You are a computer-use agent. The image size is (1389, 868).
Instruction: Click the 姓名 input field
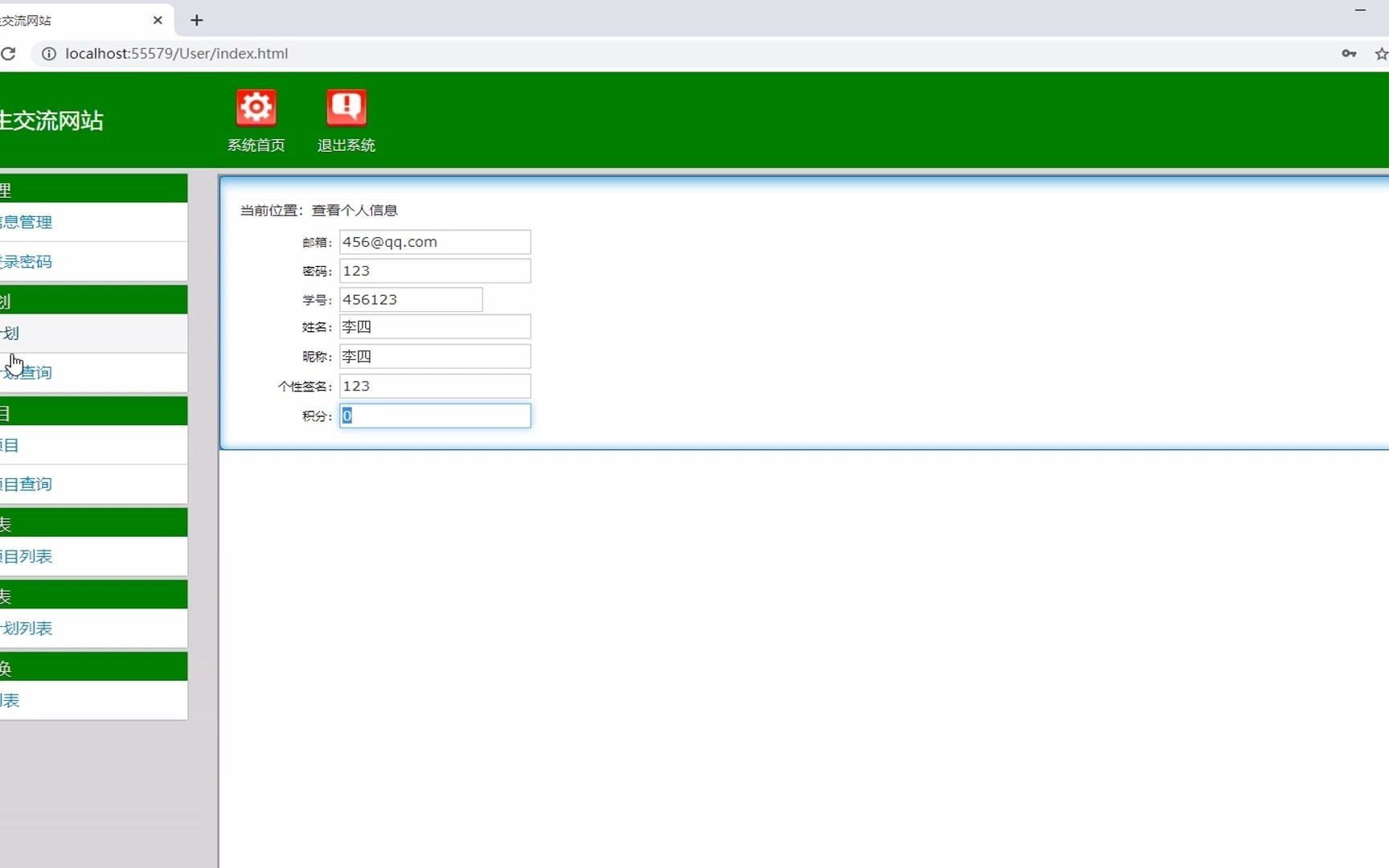pyautogui.click(x=435, y=327)
